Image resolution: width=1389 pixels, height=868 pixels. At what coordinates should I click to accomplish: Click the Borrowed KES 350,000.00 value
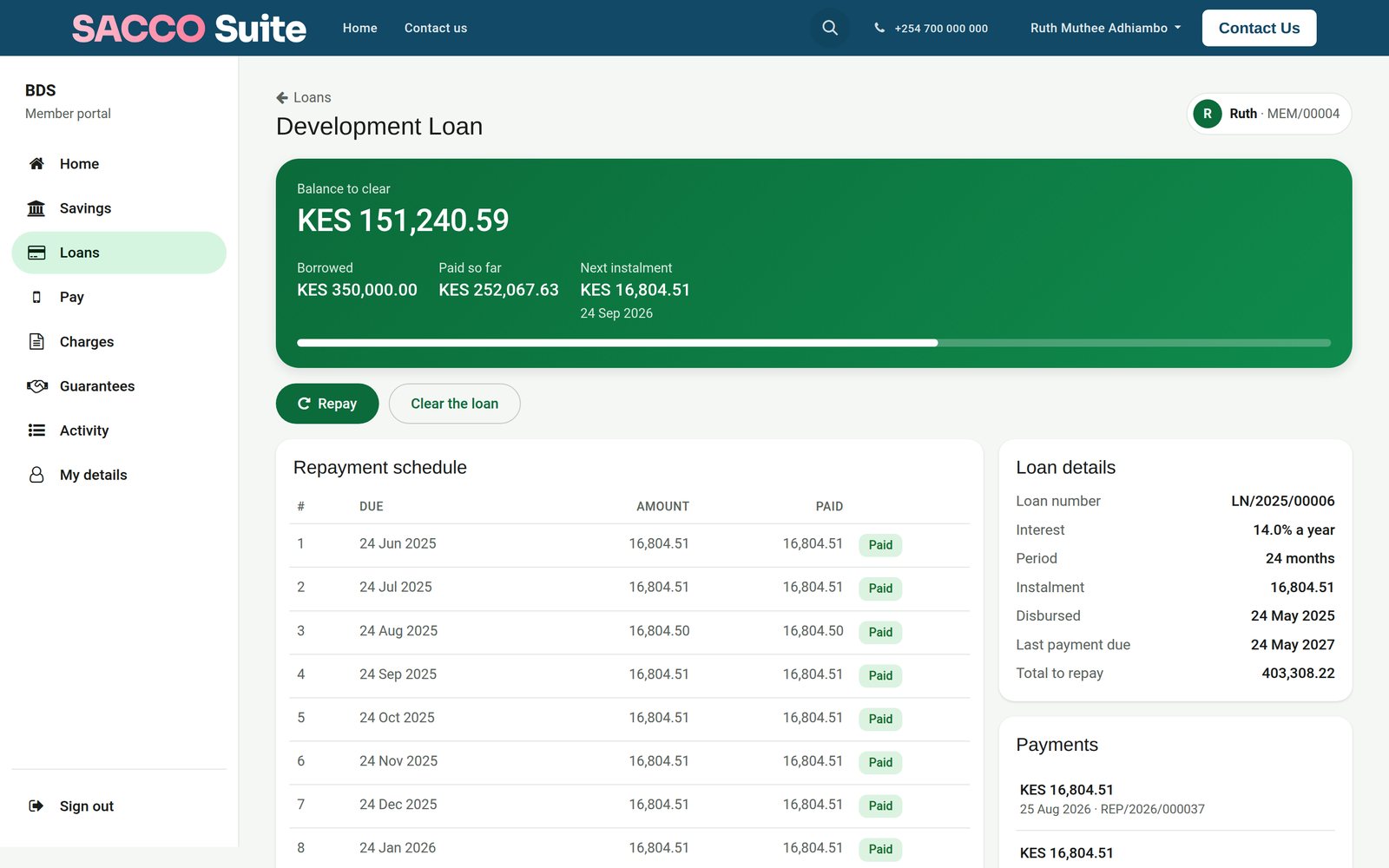point(357,290)
